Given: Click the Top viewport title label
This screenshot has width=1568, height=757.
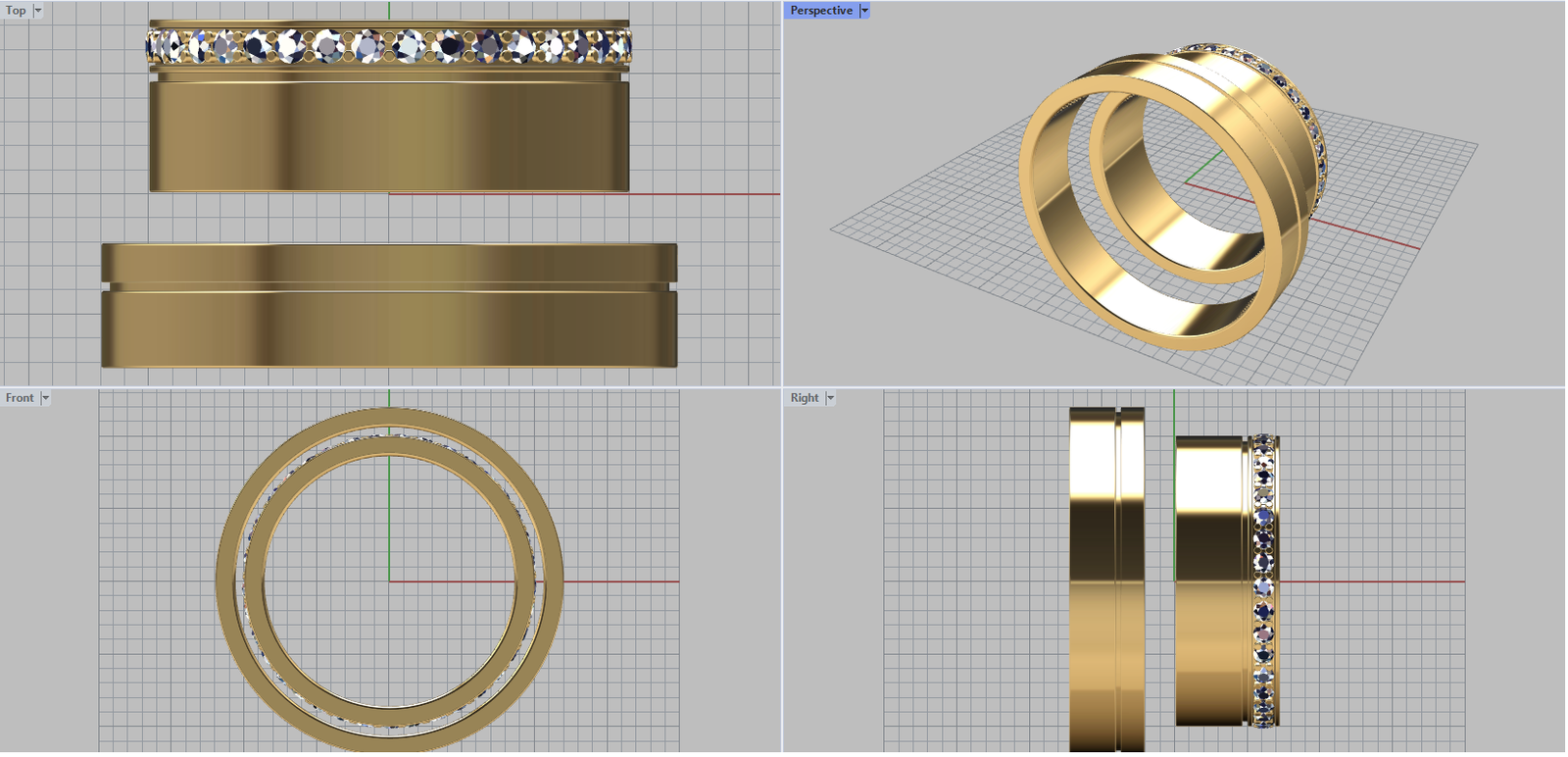Looking at the screenshot, I should pyautogui.click(x=16, y=11).
